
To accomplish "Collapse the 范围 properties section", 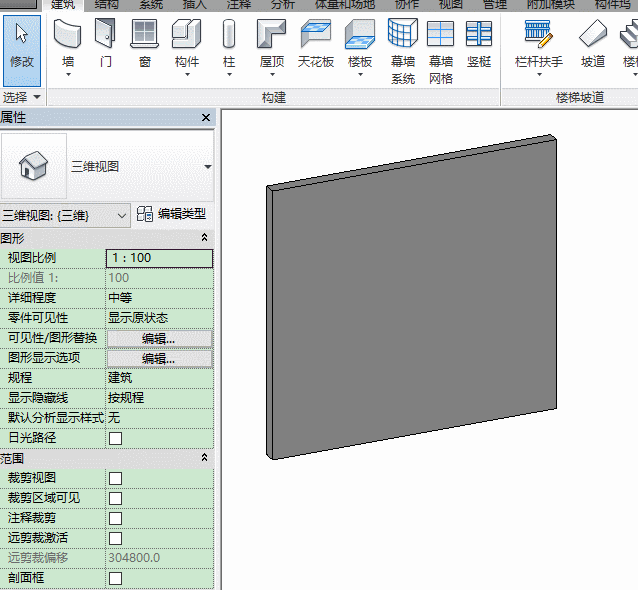I will tap(205, 458).
